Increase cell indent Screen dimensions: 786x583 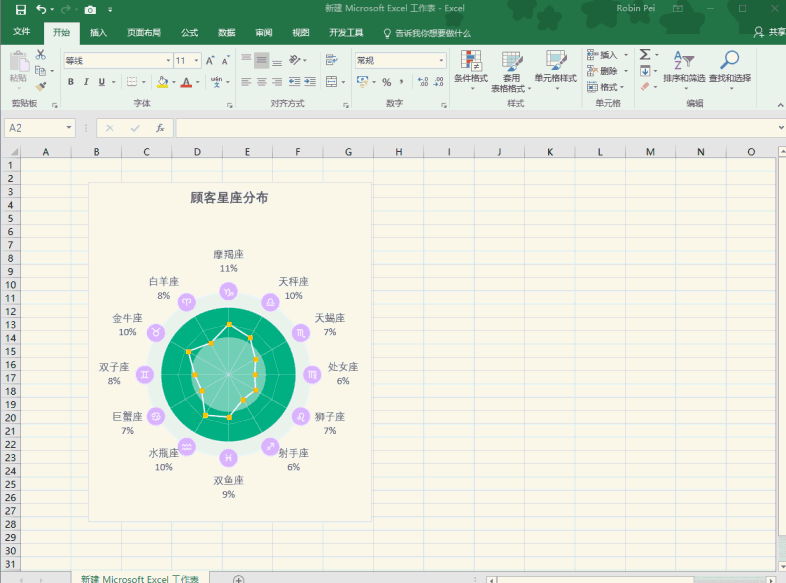point(310,82)
